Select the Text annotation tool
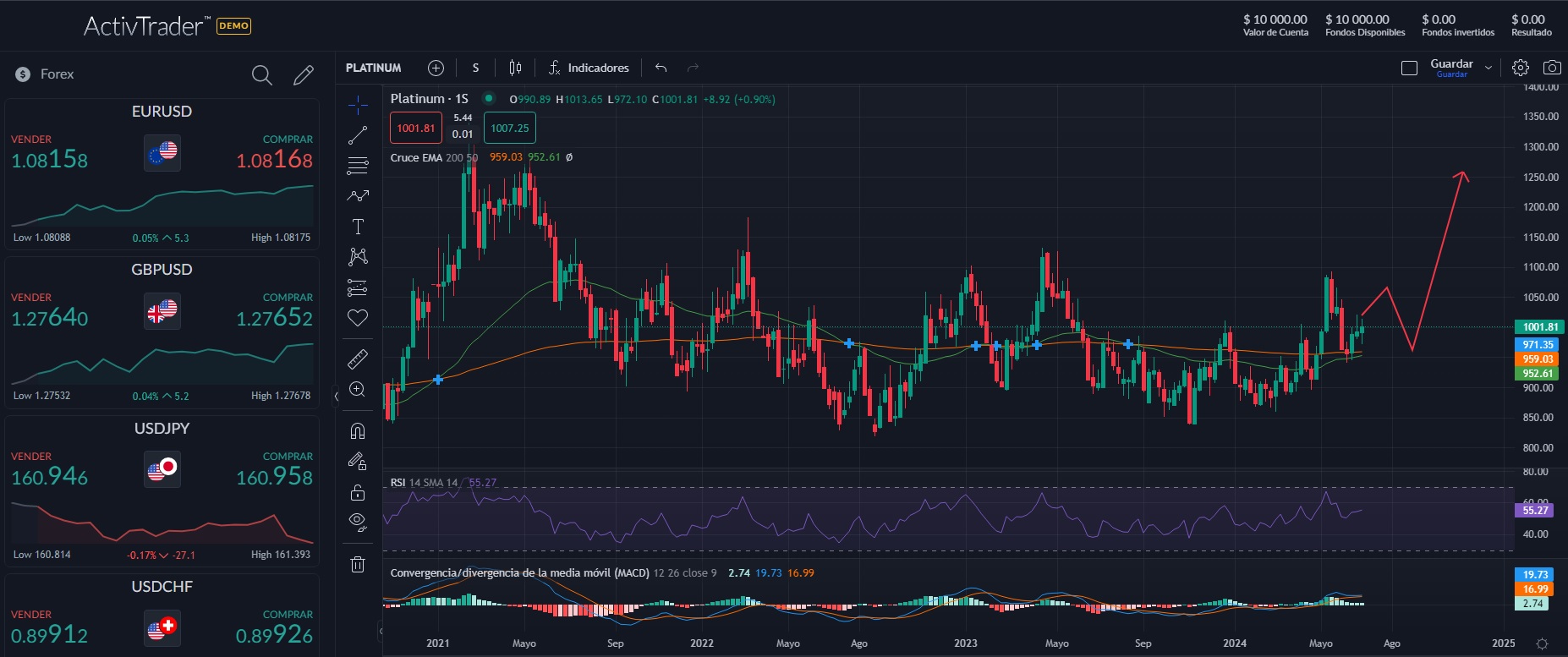1568x657 pixels. pyautogui.click(x=358, y=227)
